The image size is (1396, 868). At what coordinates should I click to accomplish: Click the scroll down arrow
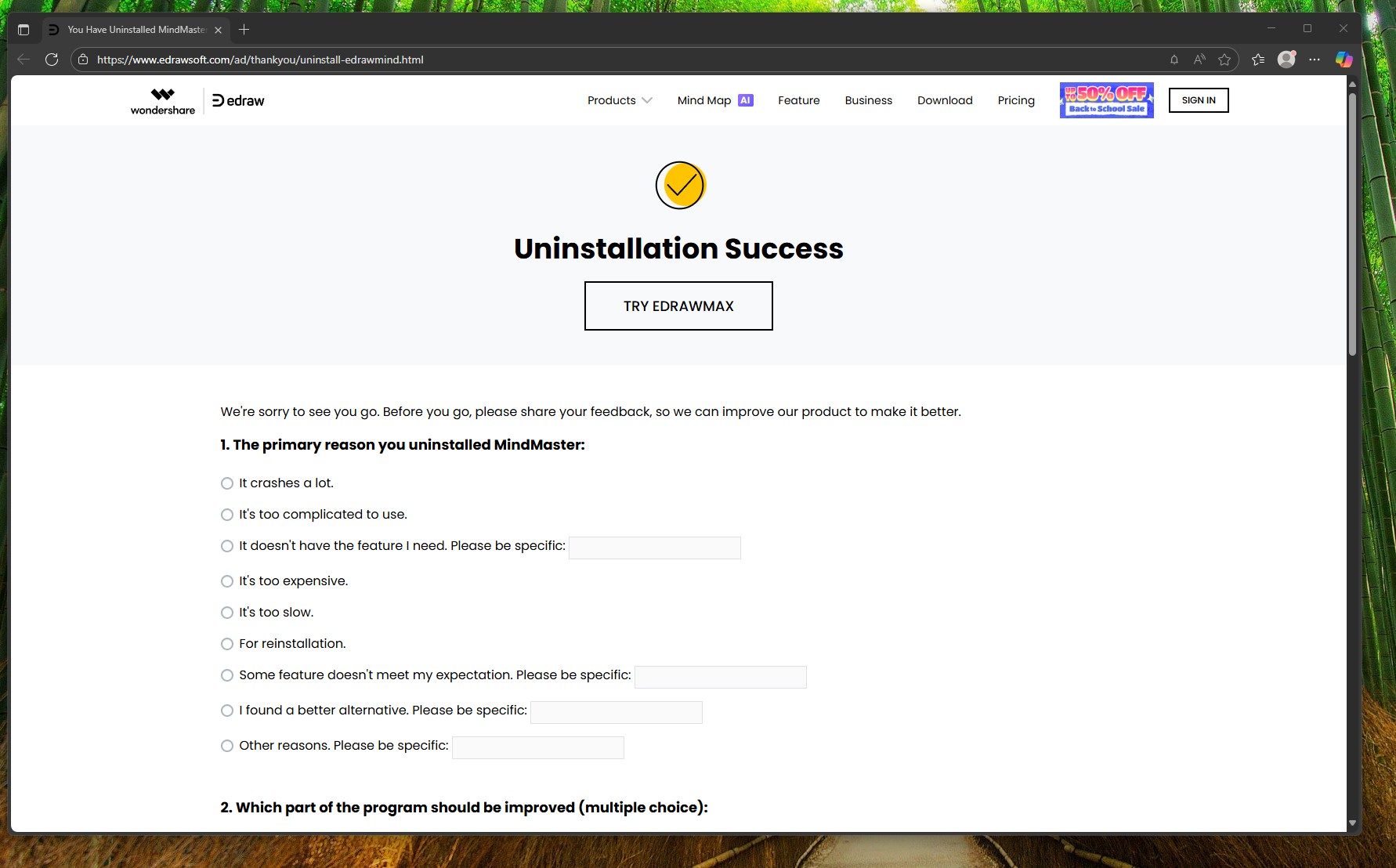[x=1352, y=823]
